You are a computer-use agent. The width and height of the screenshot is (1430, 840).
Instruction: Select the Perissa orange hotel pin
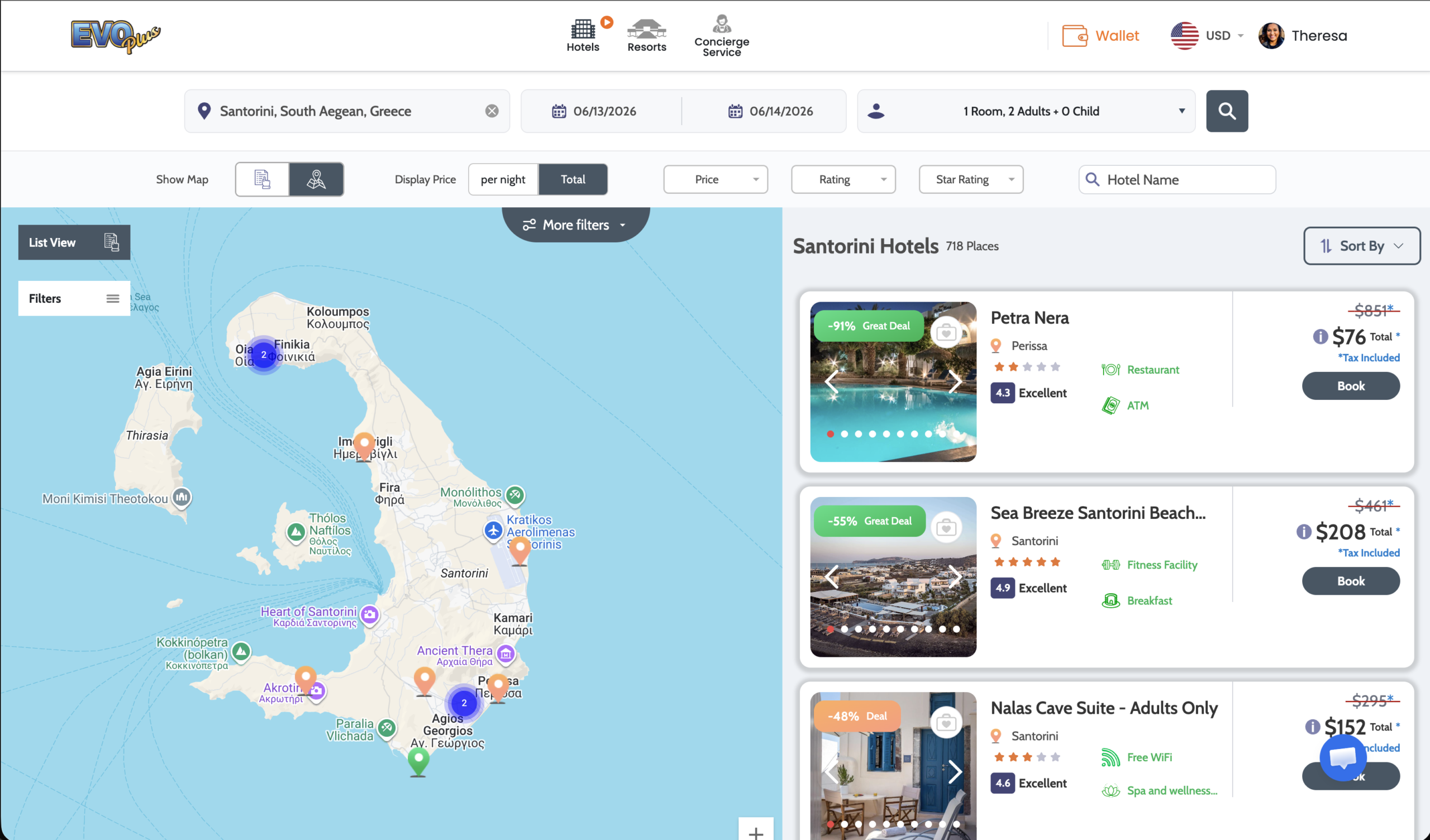(498, 688)
